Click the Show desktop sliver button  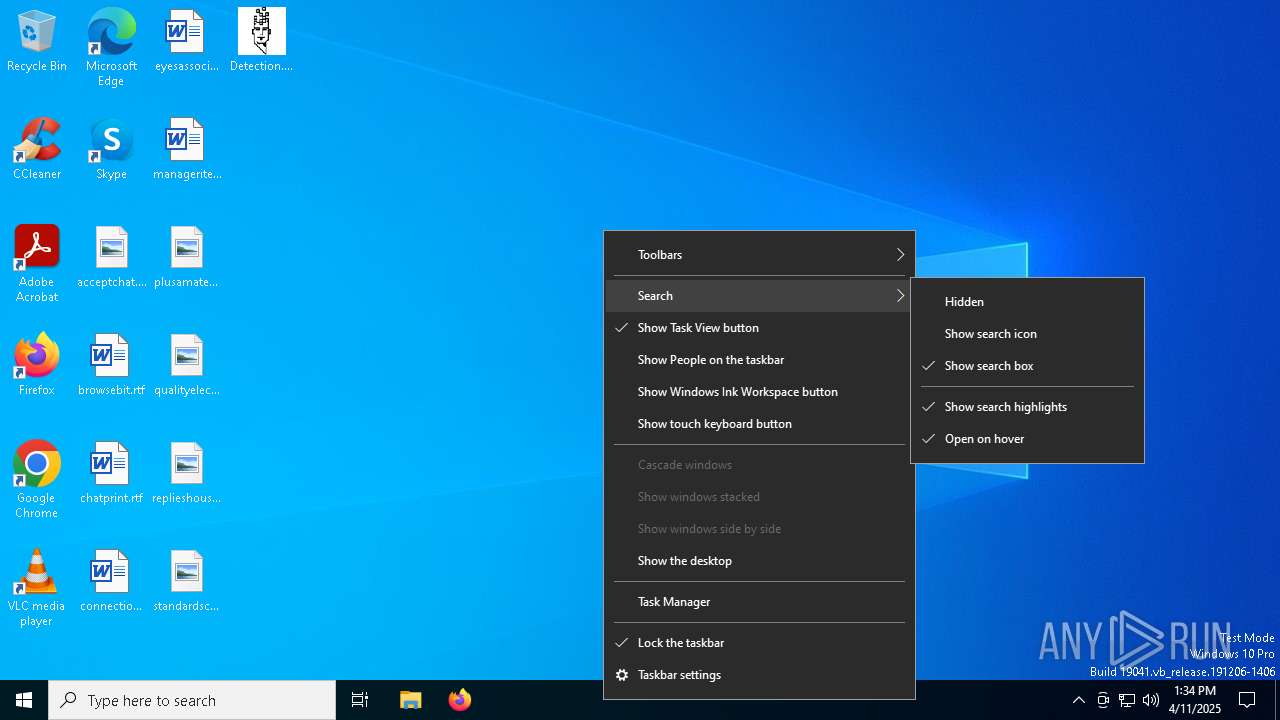(1277, 700)
